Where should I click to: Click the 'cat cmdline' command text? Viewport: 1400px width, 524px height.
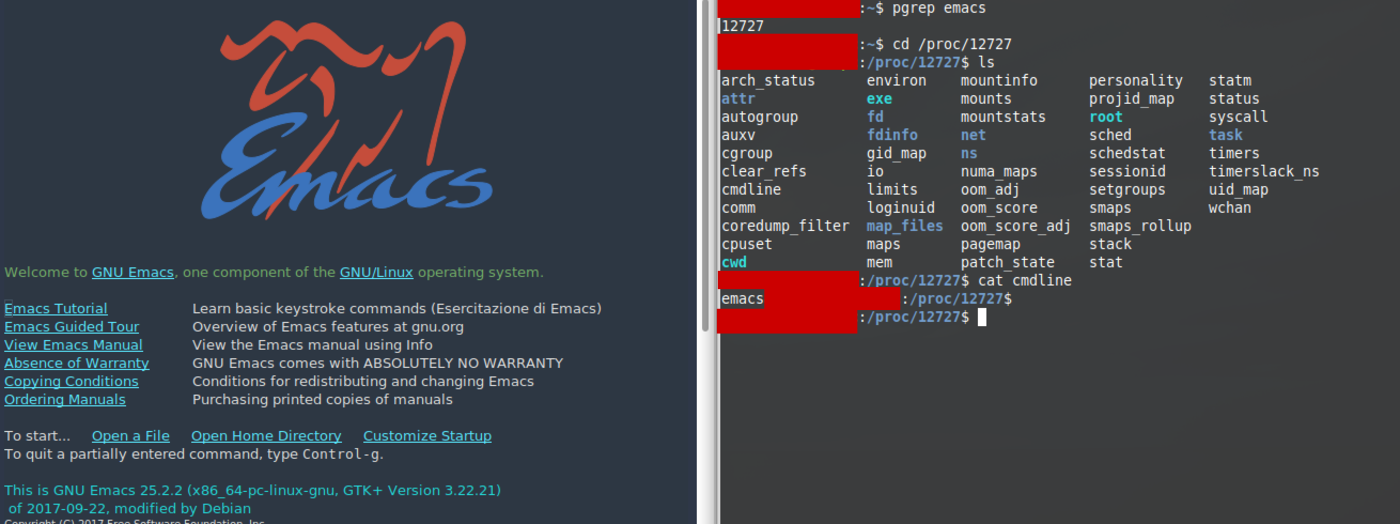(x=1025, y=281)
